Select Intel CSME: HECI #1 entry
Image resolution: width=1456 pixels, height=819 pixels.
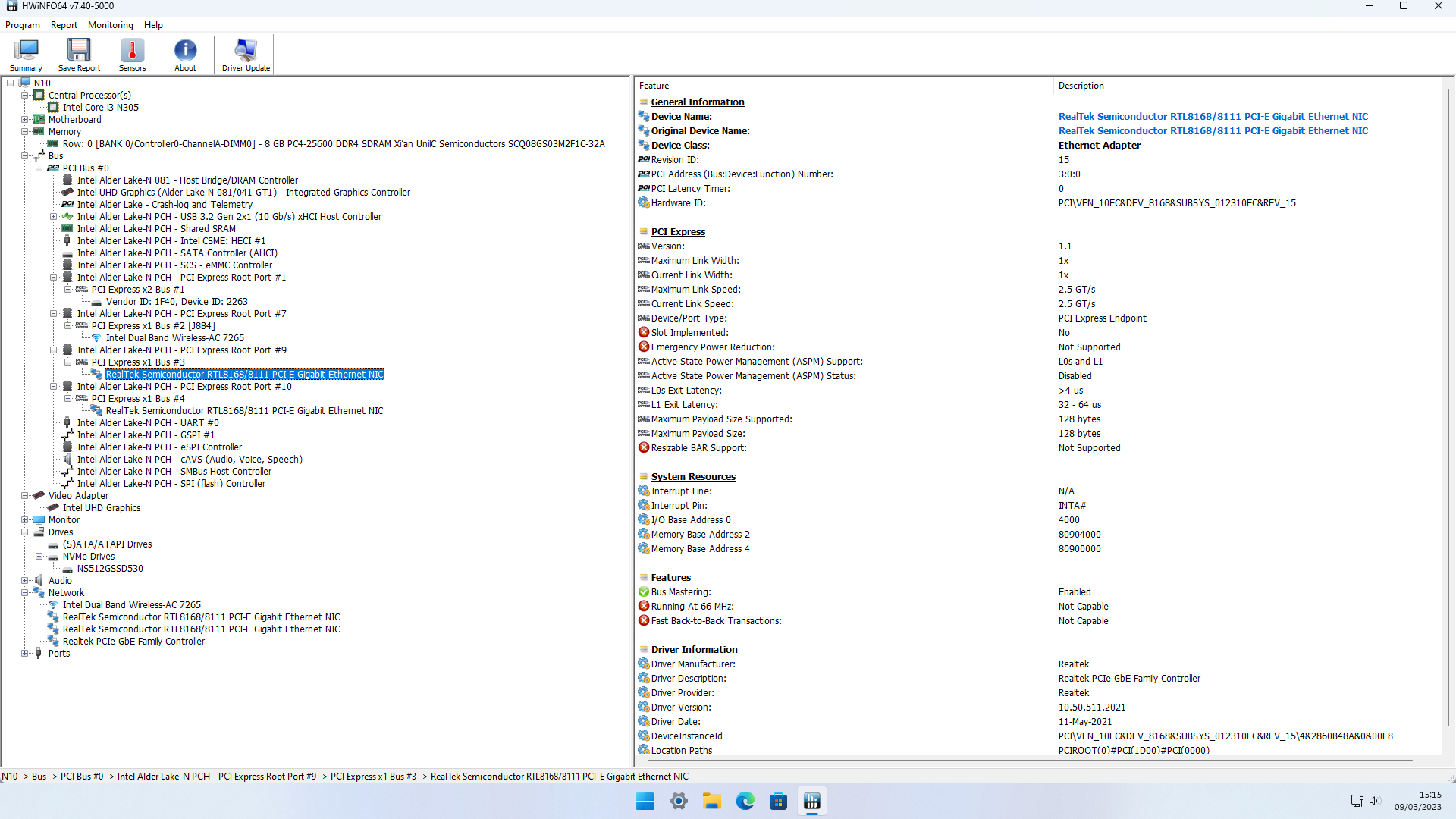pos(171,241)
